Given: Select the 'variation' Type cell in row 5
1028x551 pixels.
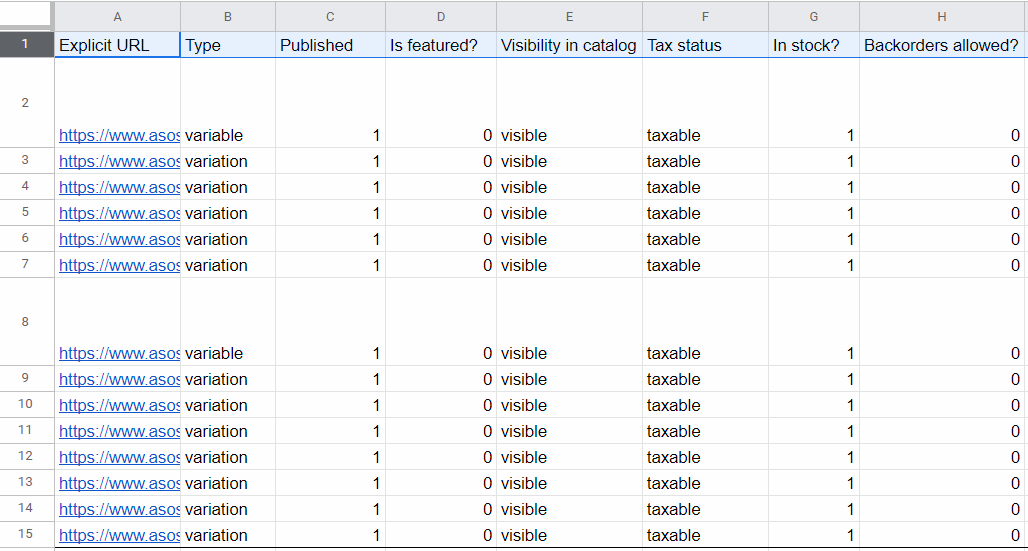Looking at the screenshot, I should click(x=227, y=213).
